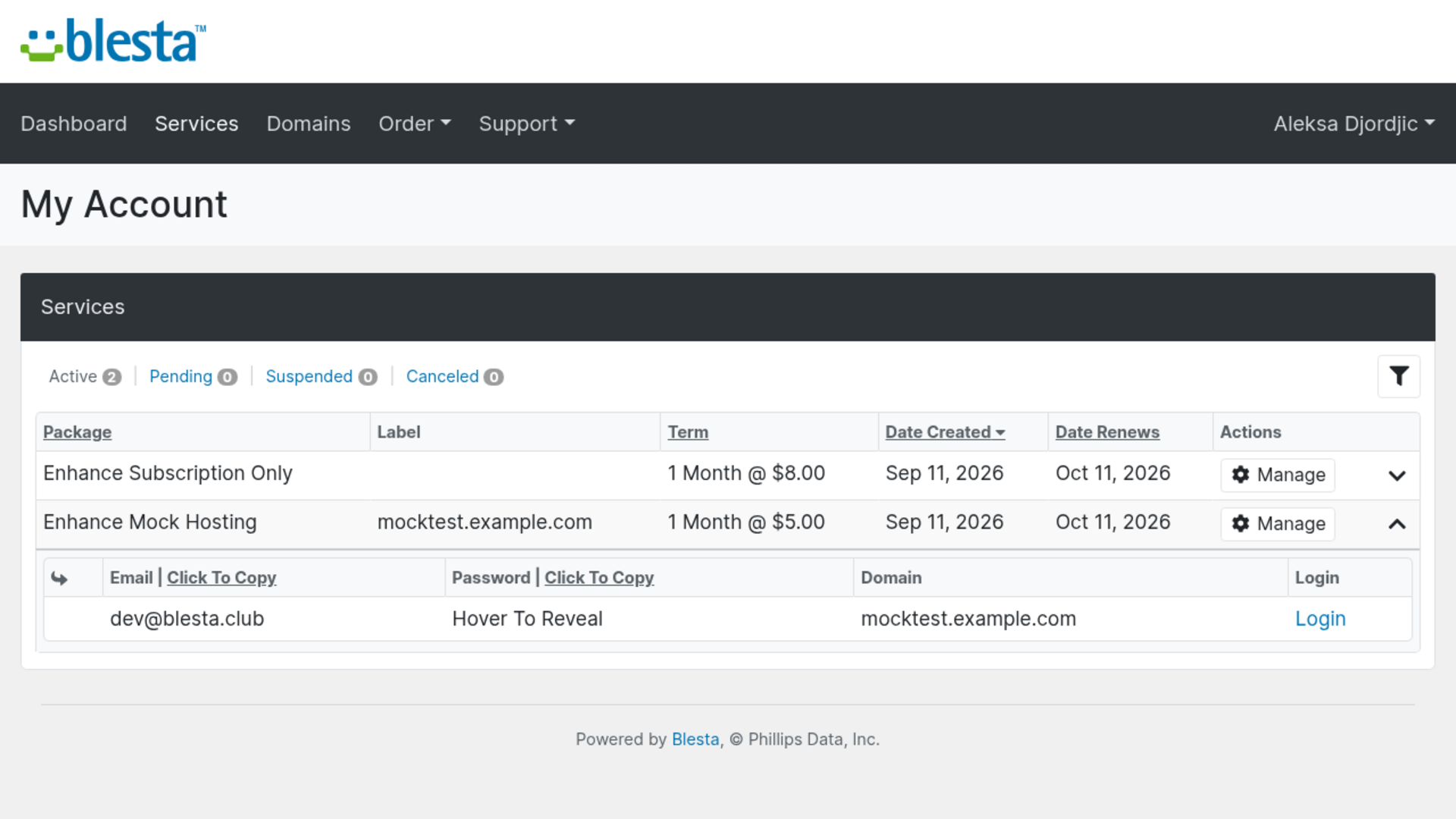Switch to Canceled services tab
The height and width of the screenshot is (819, 1456).
[x=455, y=377]
